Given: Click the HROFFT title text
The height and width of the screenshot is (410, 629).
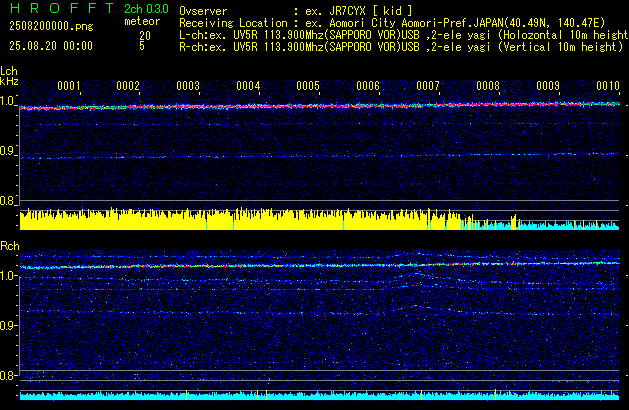Looking at the screenshot, I should [62, 8].
